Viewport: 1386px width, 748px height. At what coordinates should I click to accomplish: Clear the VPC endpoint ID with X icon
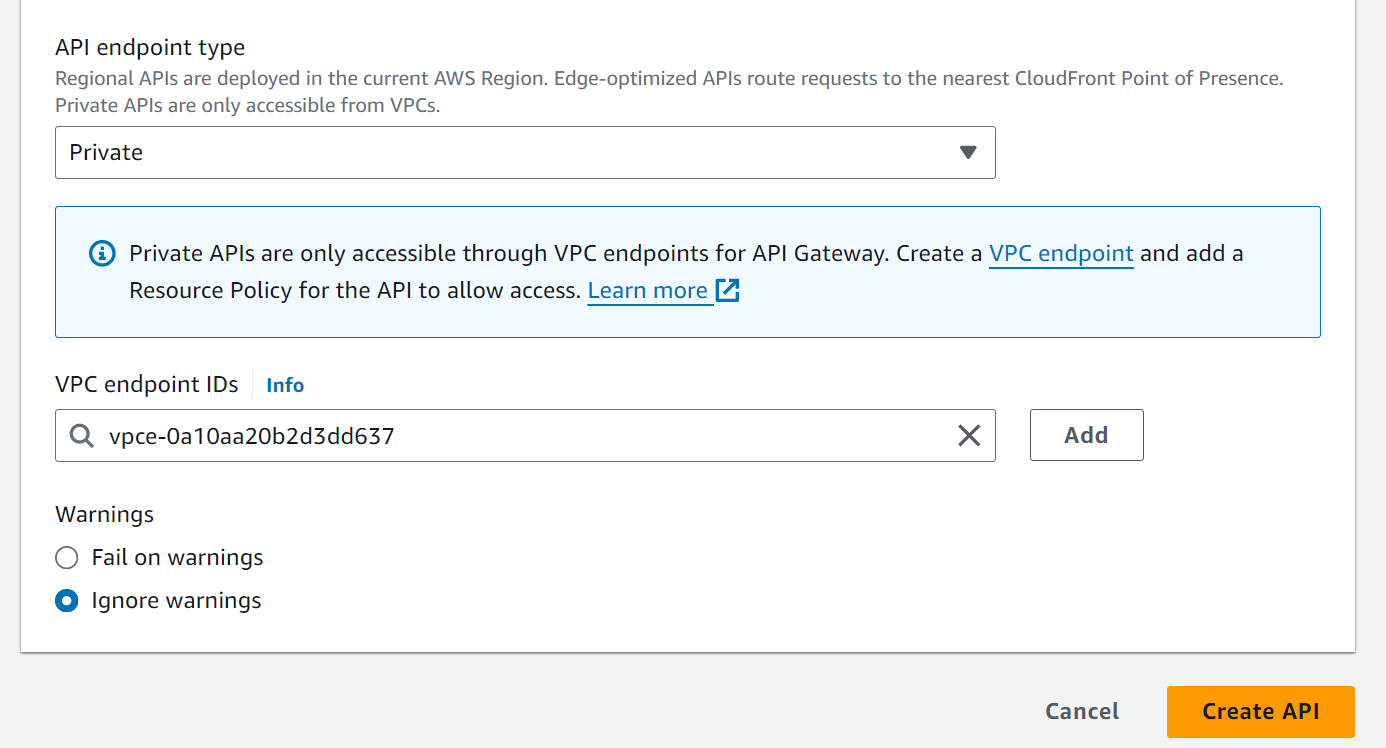[x=969, y=435]
